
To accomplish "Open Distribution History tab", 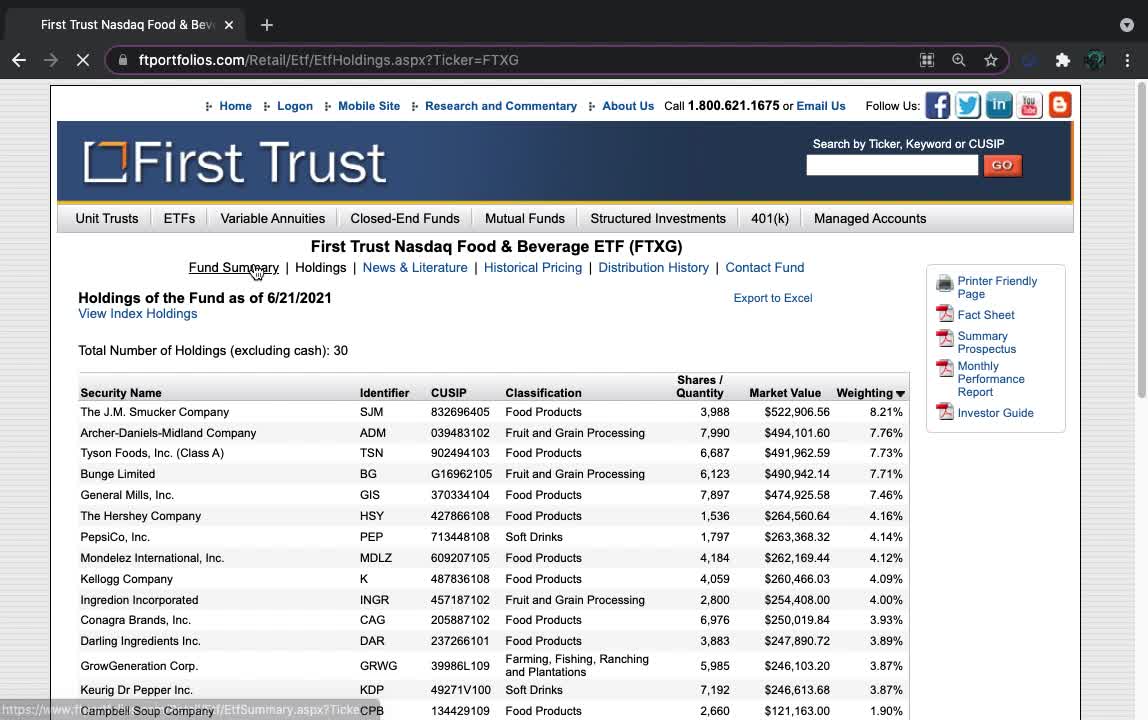I will coord(654,267).
